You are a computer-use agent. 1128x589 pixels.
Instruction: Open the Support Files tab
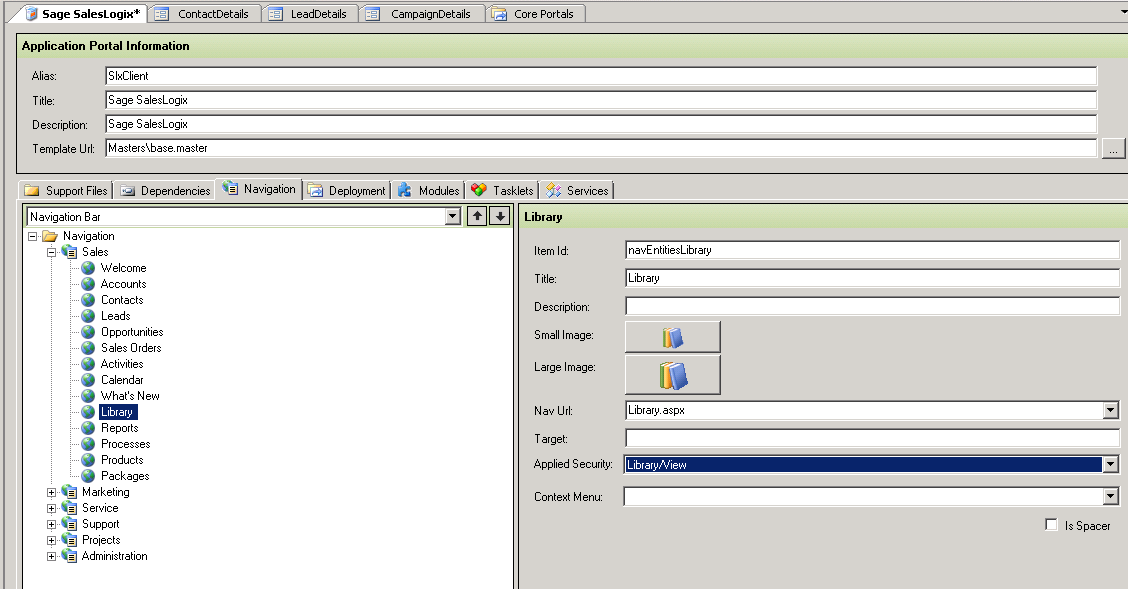pos(66,191)
